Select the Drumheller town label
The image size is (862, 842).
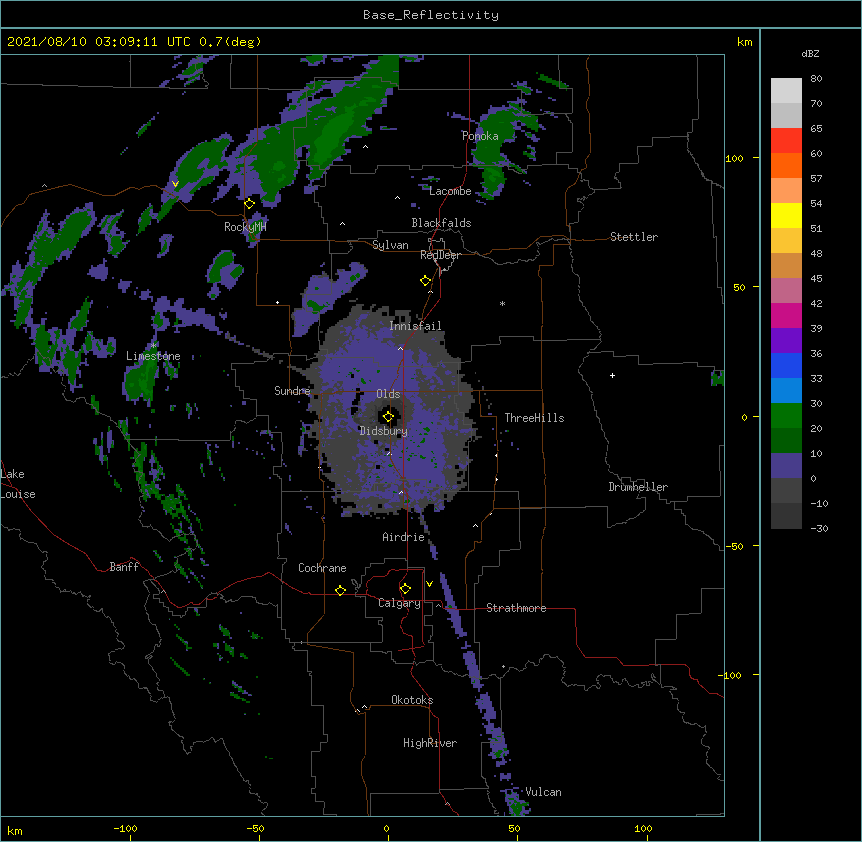point(638,487)
